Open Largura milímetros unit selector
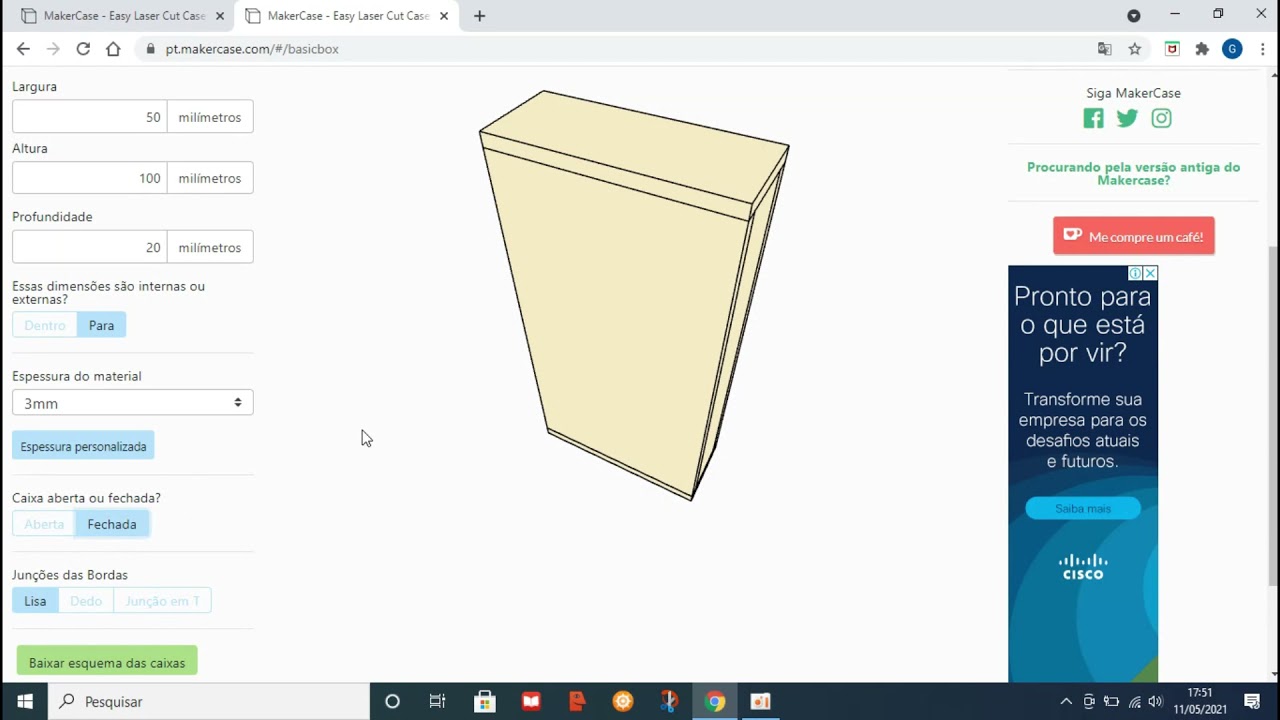1280x720 pixels. click(x=210, y=117)
